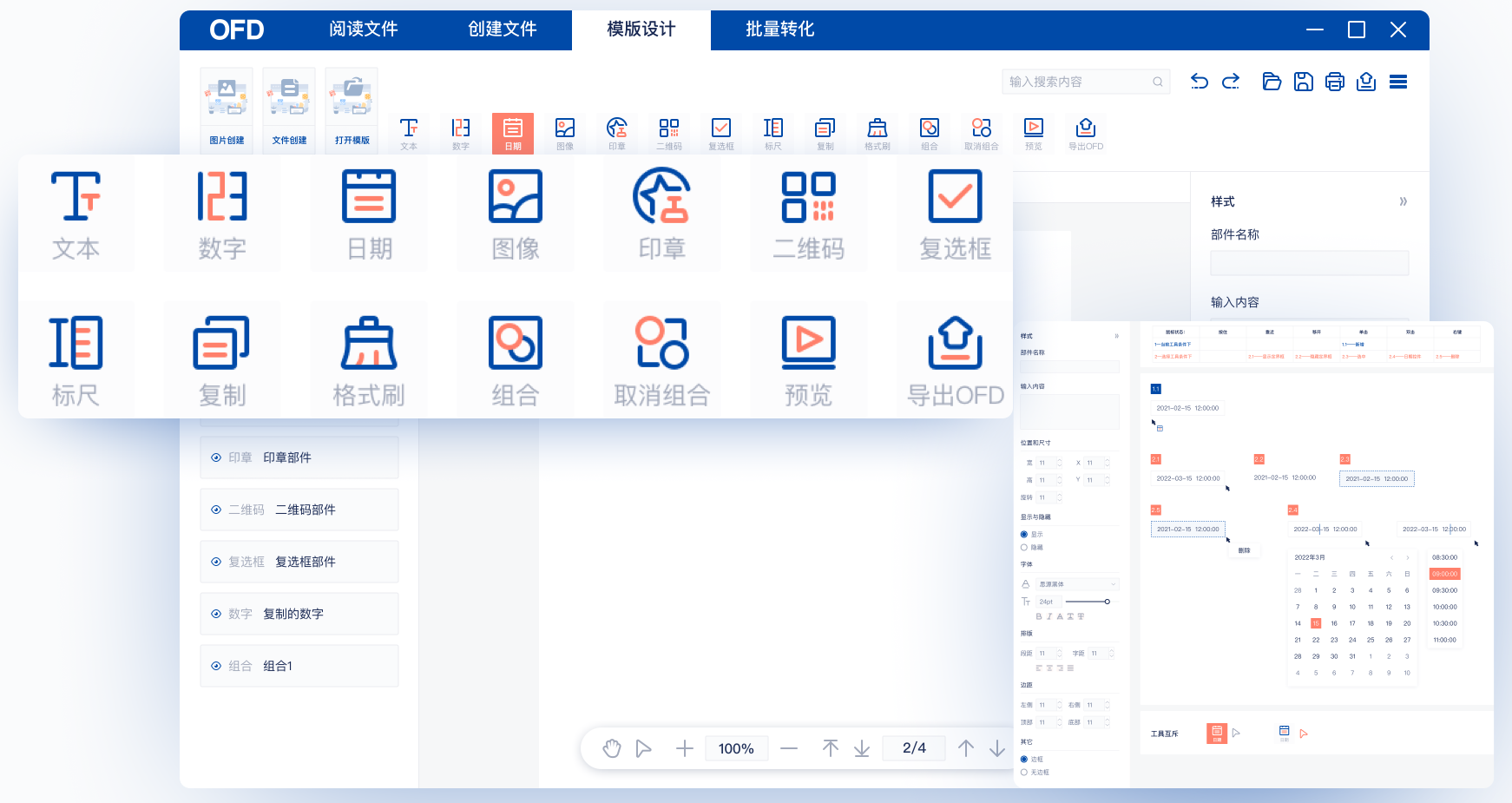Switch to the 批量转化 tab

pos(780,30)
